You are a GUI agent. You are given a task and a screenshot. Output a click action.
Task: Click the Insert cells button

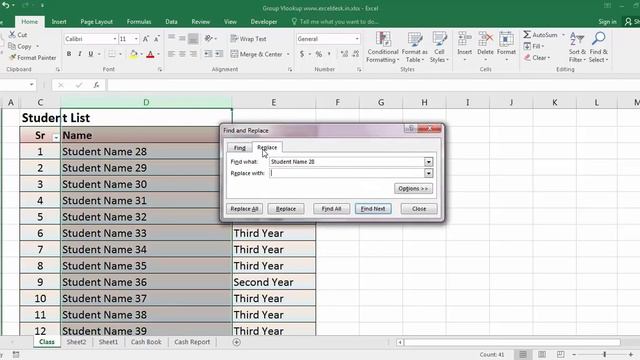(464, 47)
